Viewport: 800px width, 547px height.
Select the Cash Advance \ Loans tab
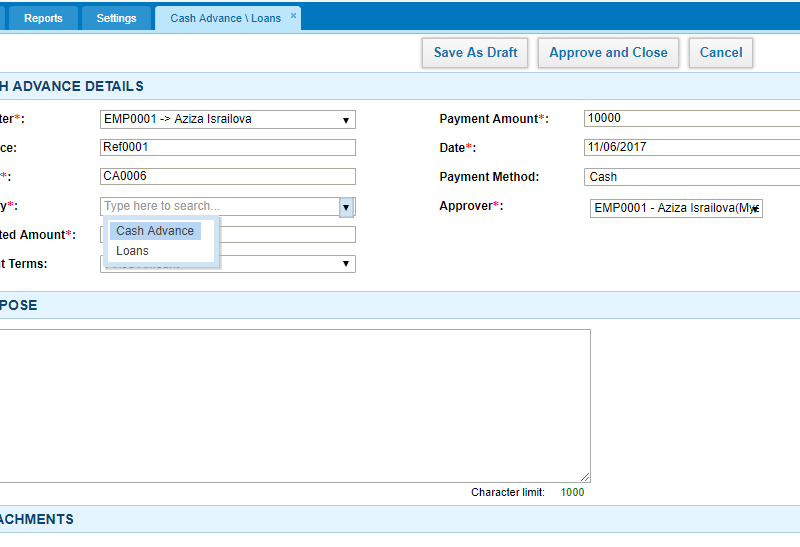(226, 18)
